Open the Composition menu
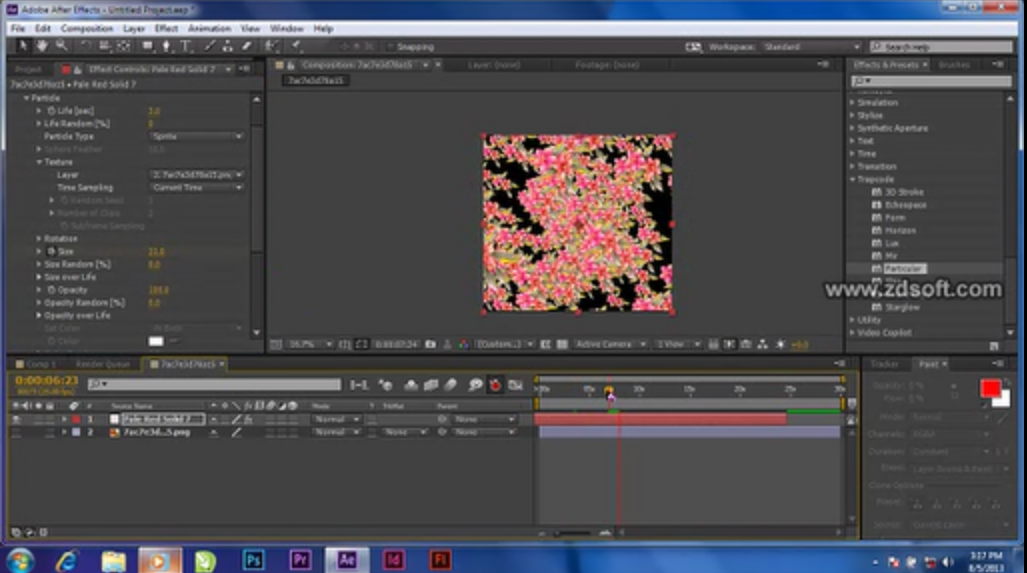Screen dimensions: 1027x573 [86, 28]
